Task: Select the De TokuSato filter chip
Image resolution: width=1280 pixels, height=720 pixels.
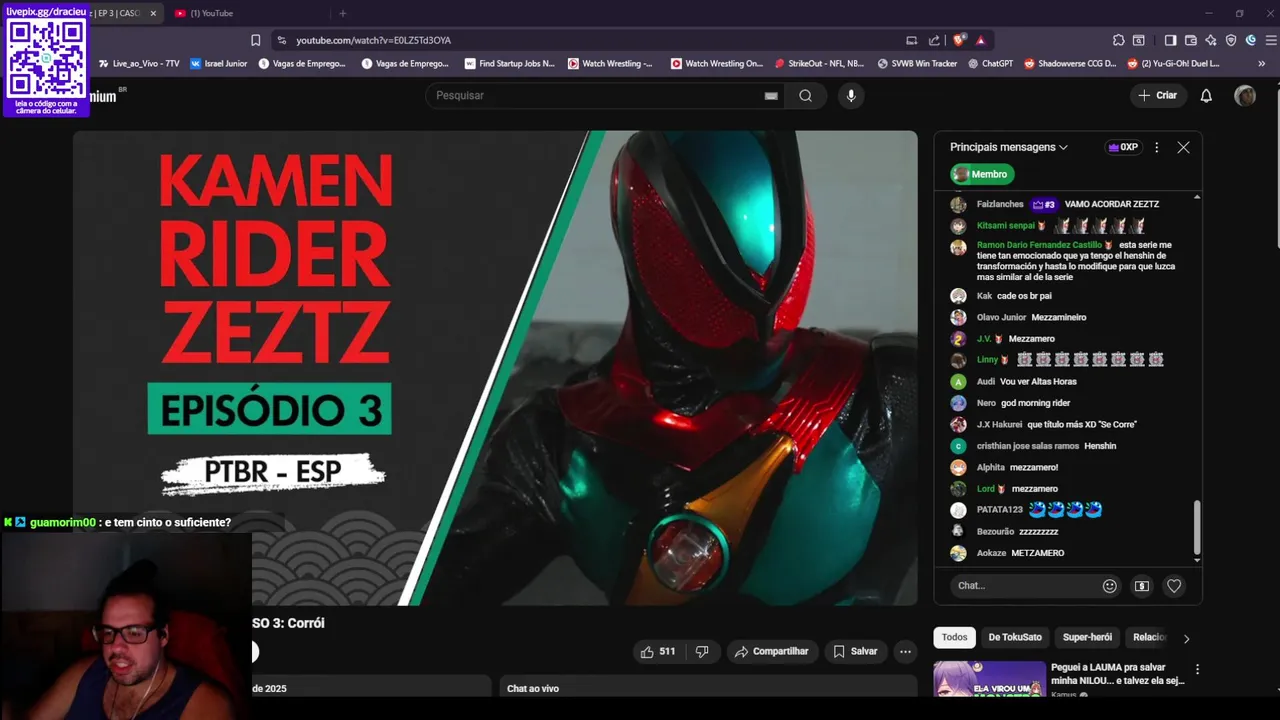Action: (x=1015, y=637)
